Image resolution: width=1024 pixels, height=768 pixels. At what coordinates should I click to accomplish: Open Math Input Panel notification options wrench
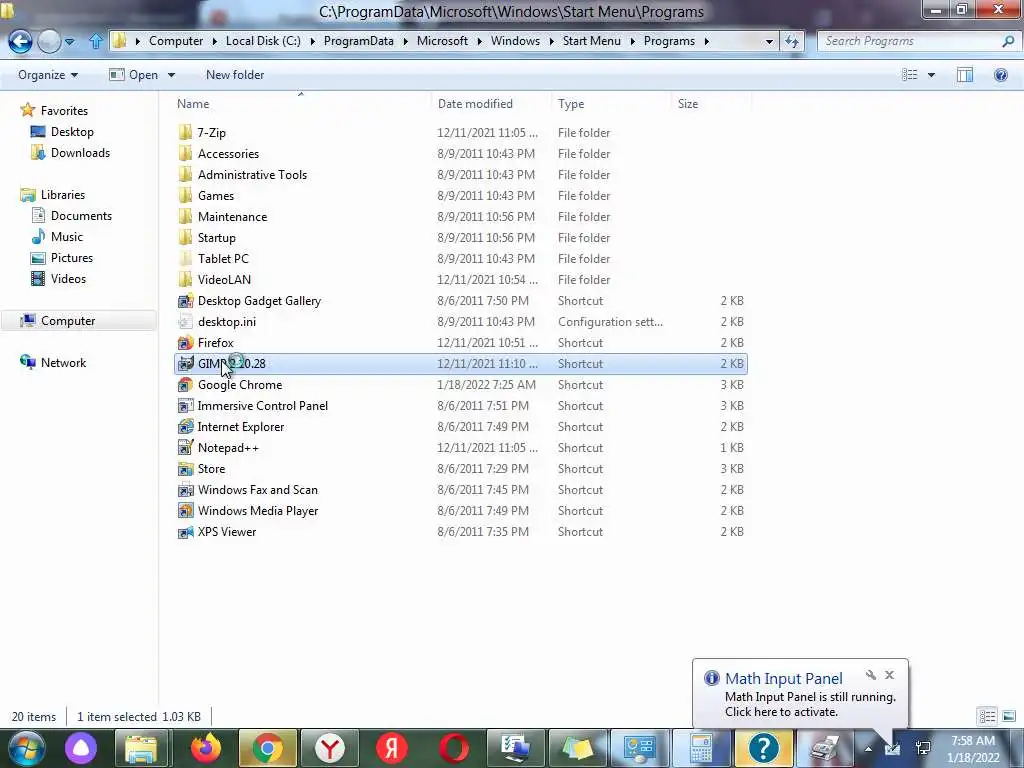pyautogui.click(x=871, y=675)
